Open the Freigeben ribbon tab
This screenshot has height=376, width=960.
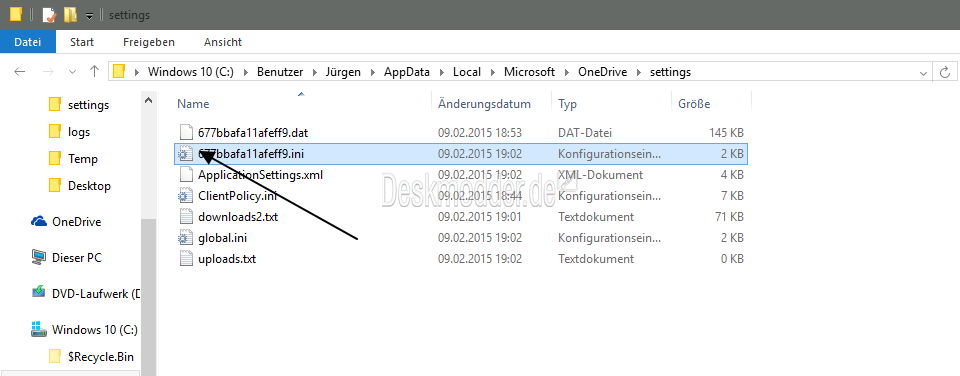coord(149,42)
